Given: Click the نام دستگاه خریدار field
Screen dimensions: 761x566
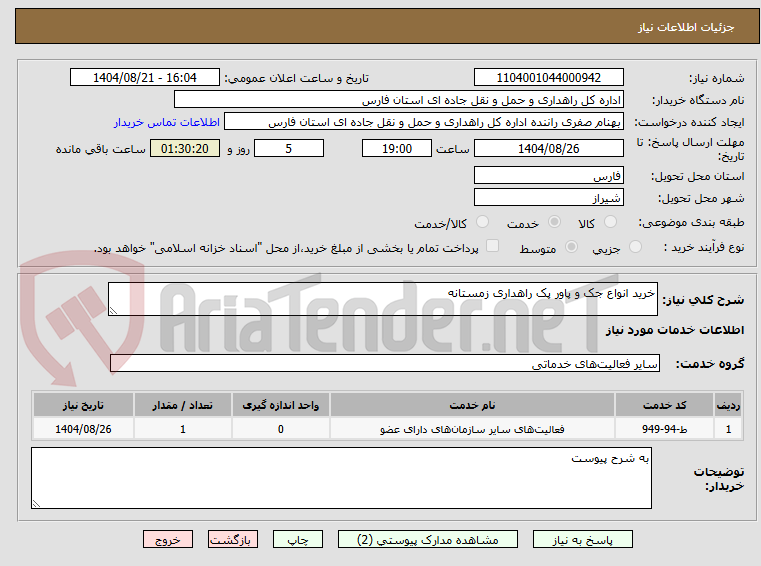Looking at the screenshot, I should tap(398, 100).
